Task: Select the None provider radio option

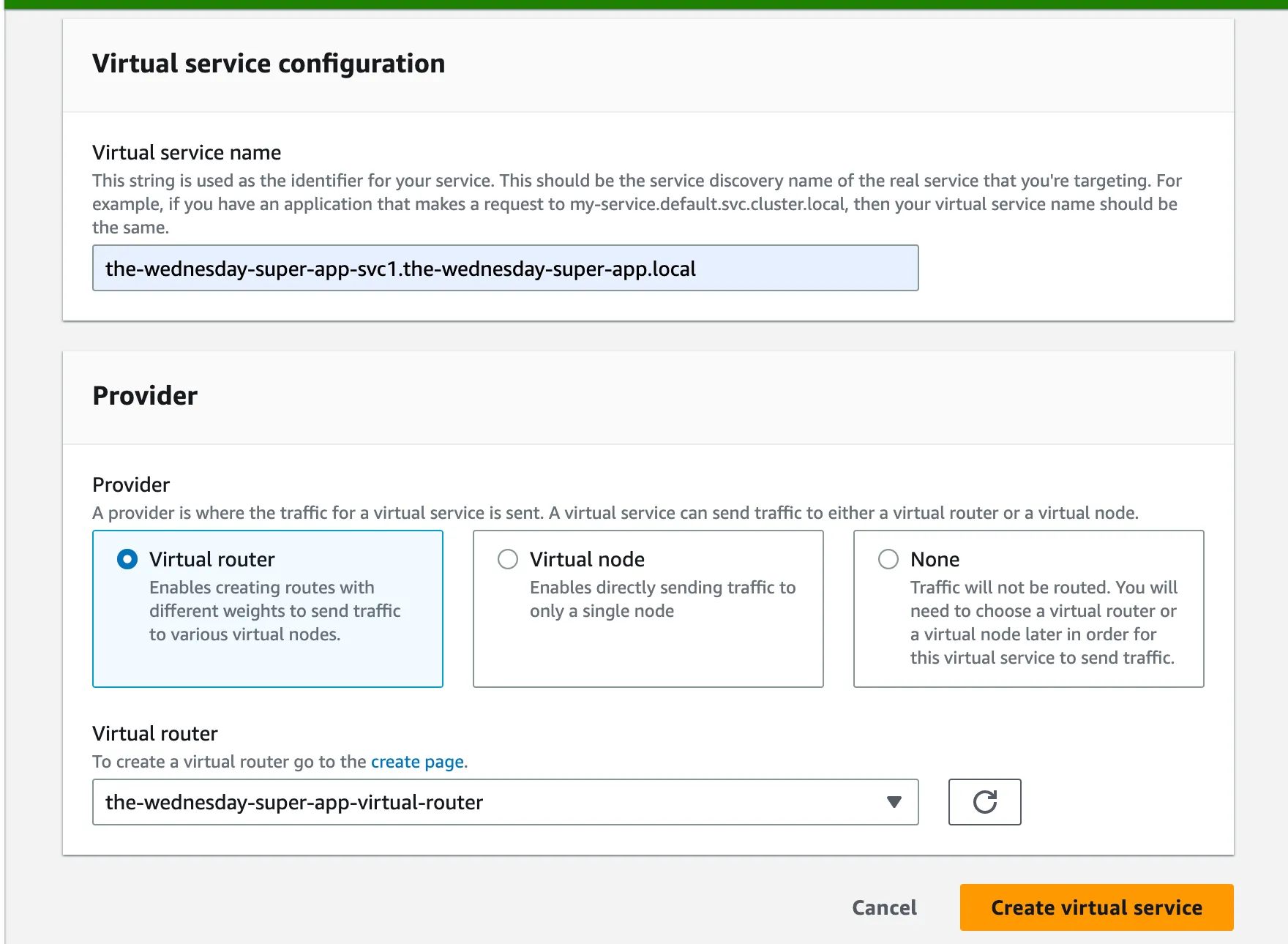Action: (888, 559)
